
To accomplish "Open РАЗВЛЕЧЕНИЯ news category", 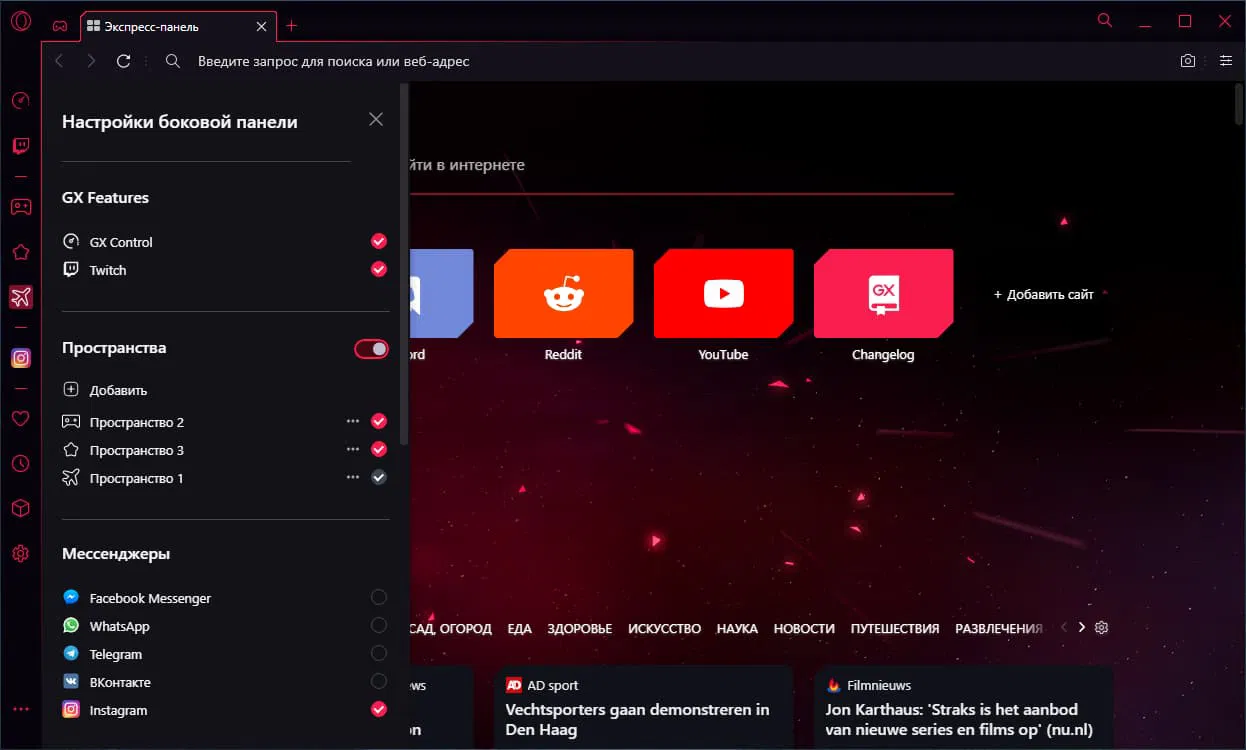I will tap(999, 628).
